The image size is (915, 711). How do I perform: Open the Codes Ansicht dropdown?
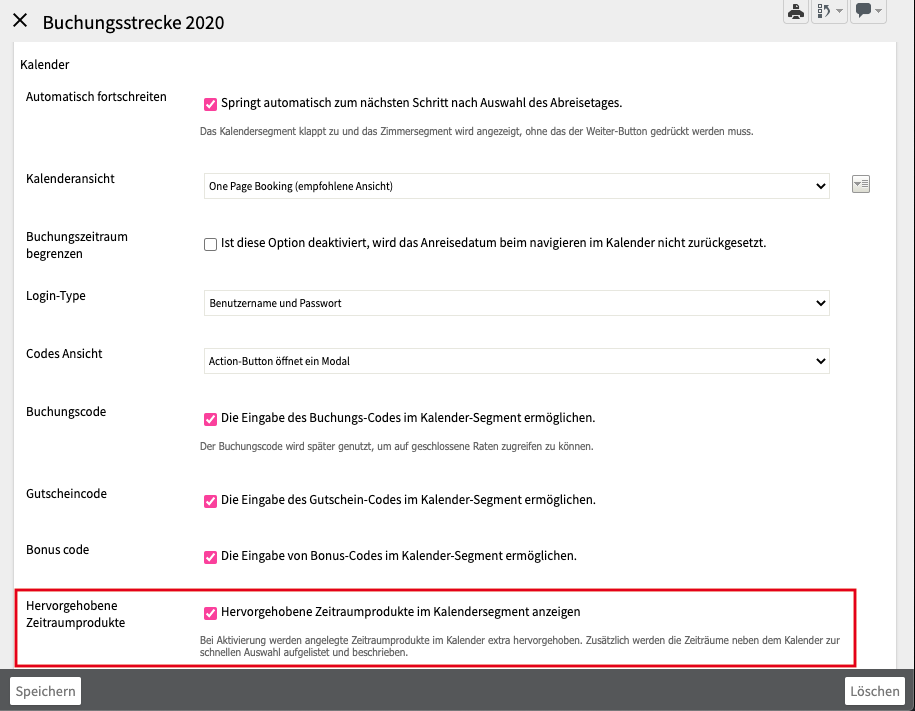point(516,361)
